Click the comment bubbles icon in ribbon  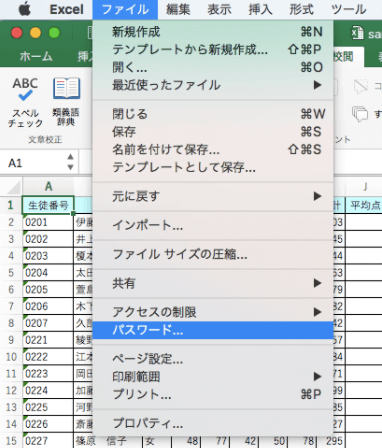coord(360,114)
